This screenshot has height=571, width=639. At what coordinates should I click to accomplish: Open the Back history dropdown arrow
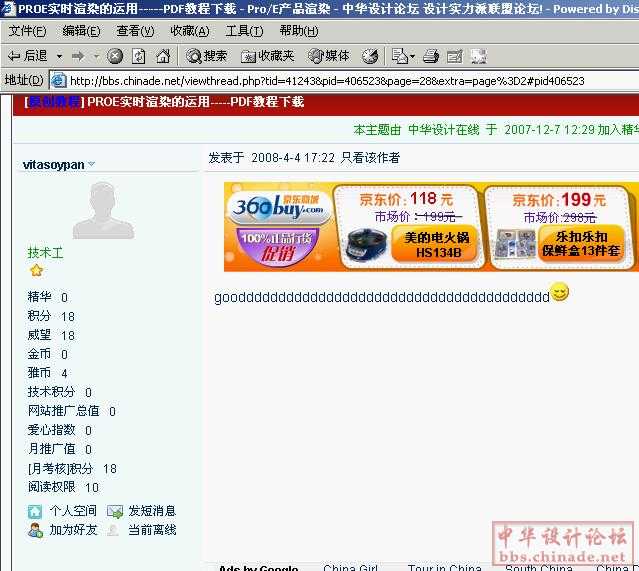[59, 56]
